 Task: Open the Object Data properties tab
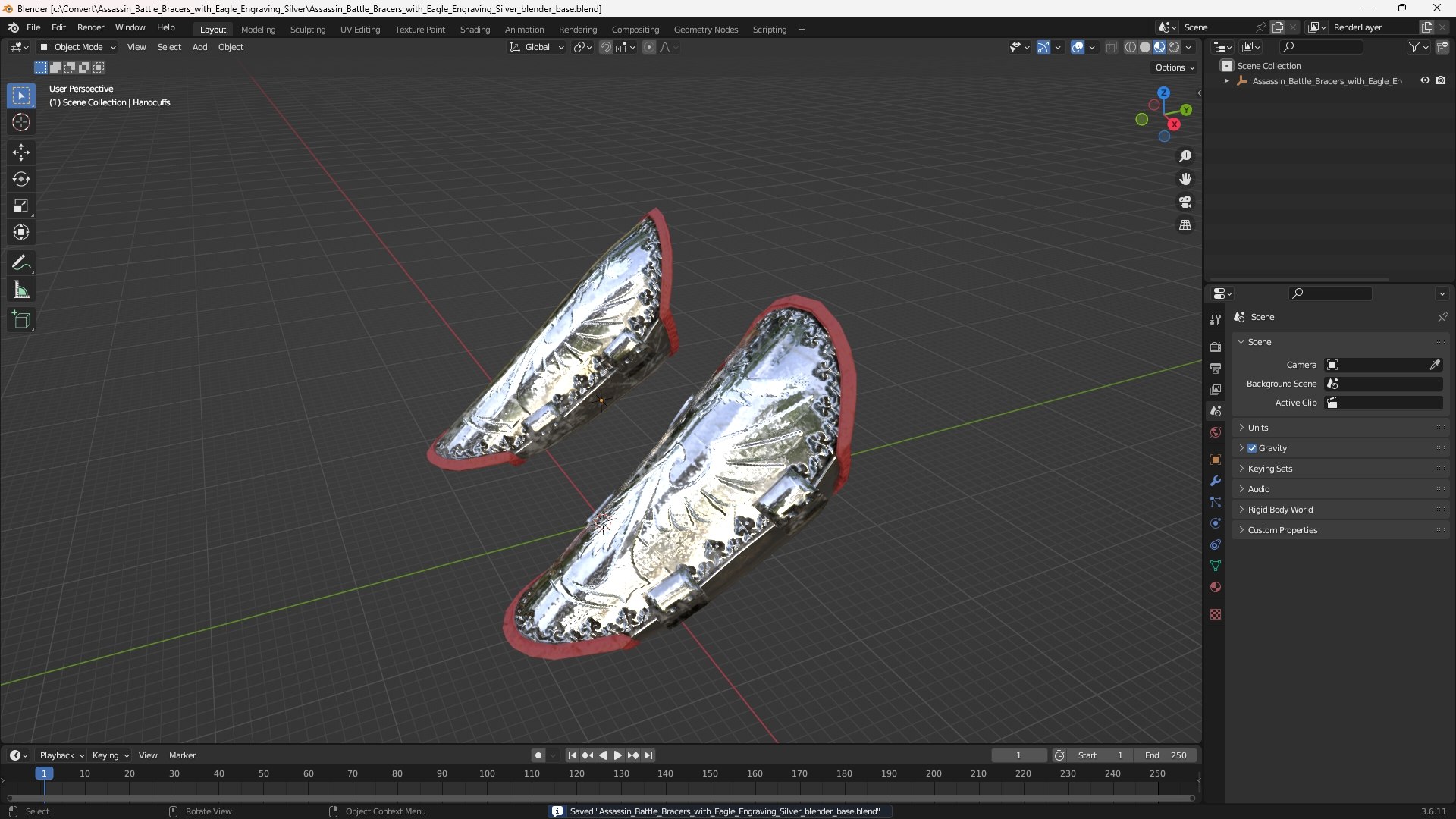click(x=1216, y=566)
